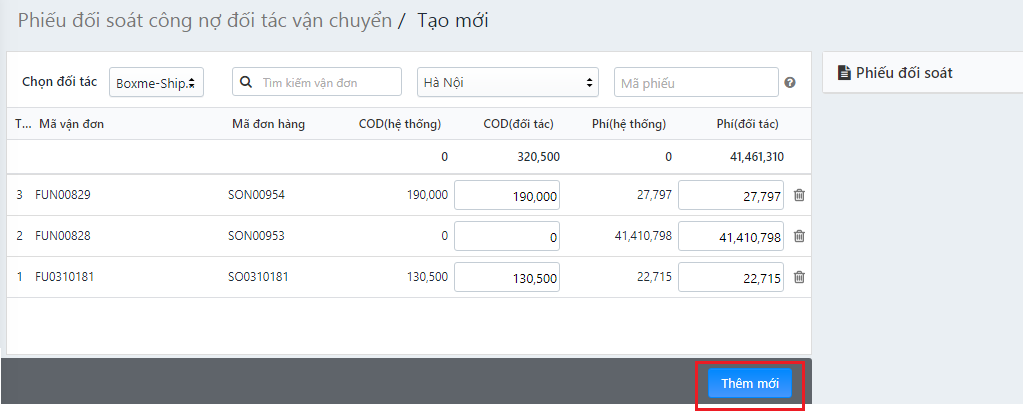Edit partner fee field showing 41,410,798
1023x414 pixels.
[731, 236]
